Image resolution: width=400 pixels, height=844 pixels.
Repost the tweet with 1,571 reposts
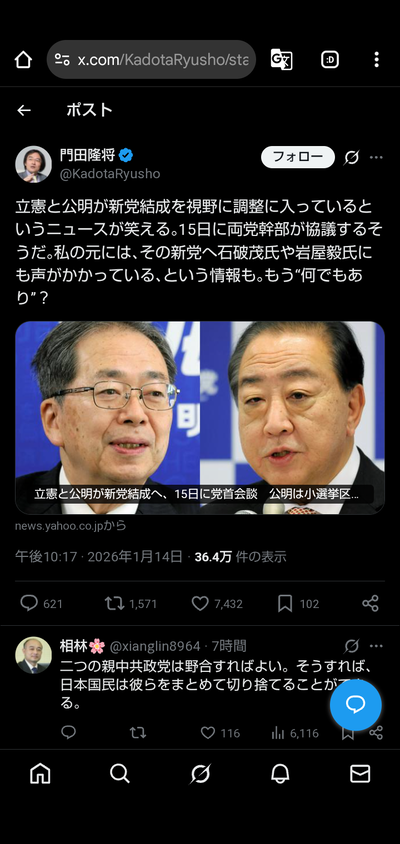[114, 603]
